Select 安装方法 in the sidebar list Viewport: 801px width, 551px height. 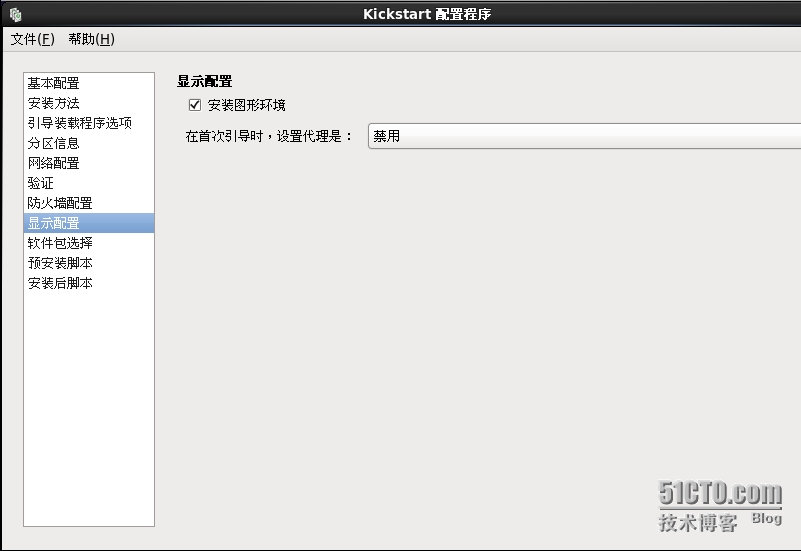[89, 103]
